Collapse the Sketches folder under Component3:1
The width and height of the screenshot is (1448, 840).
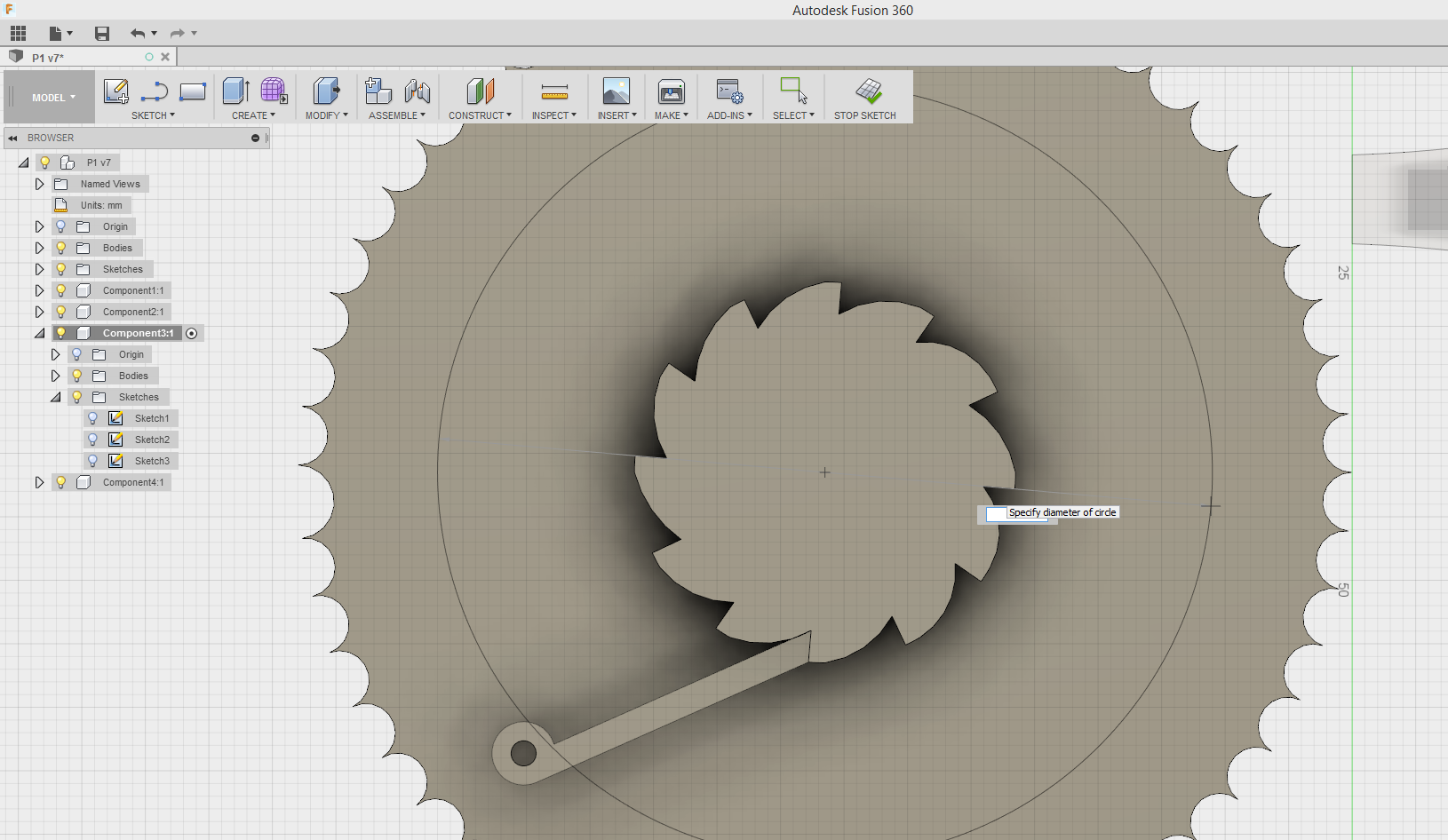tap(55, 397)
